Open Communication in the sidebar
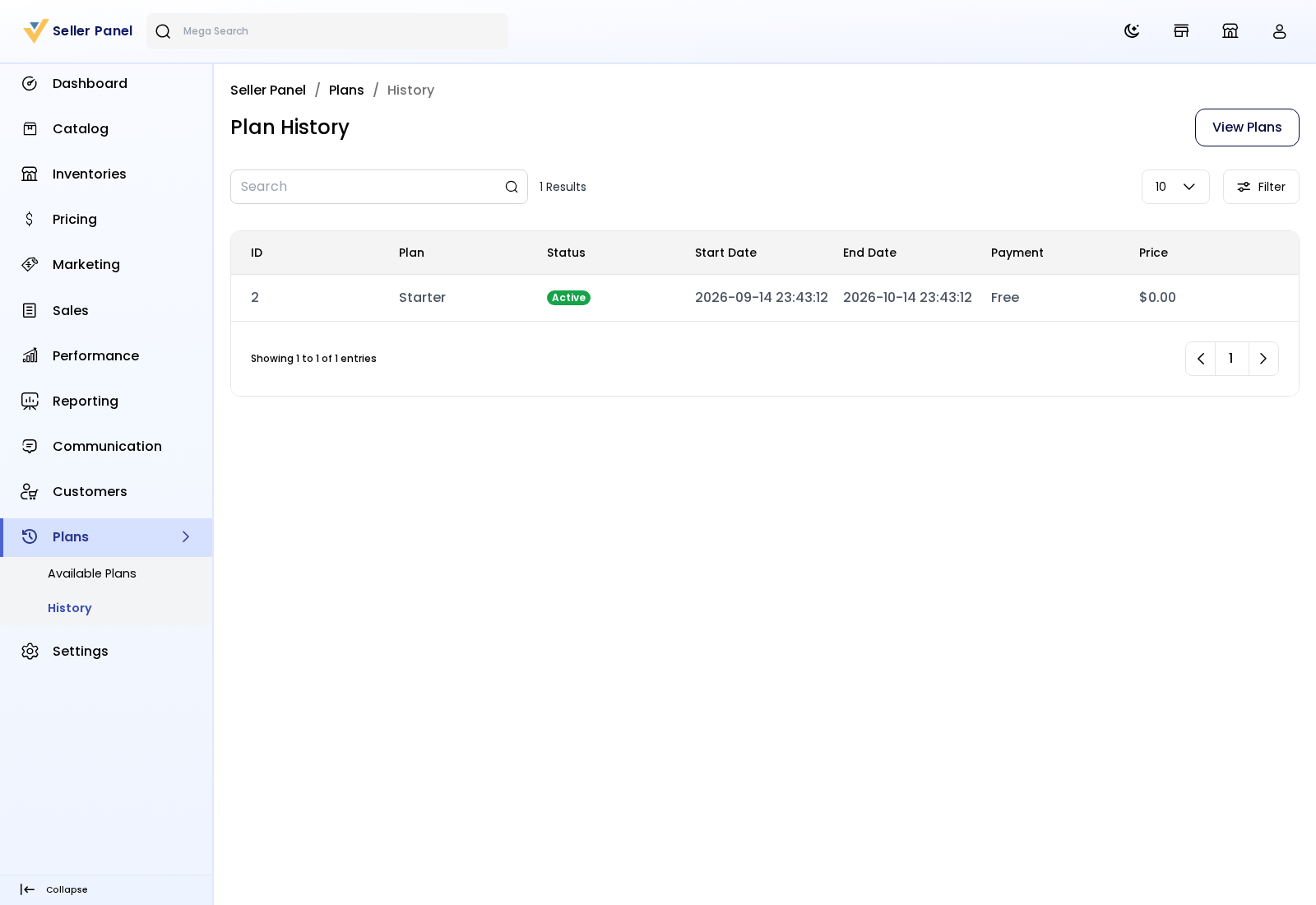The width and height of the screenshot is (1316, 905). coord(107,447)
